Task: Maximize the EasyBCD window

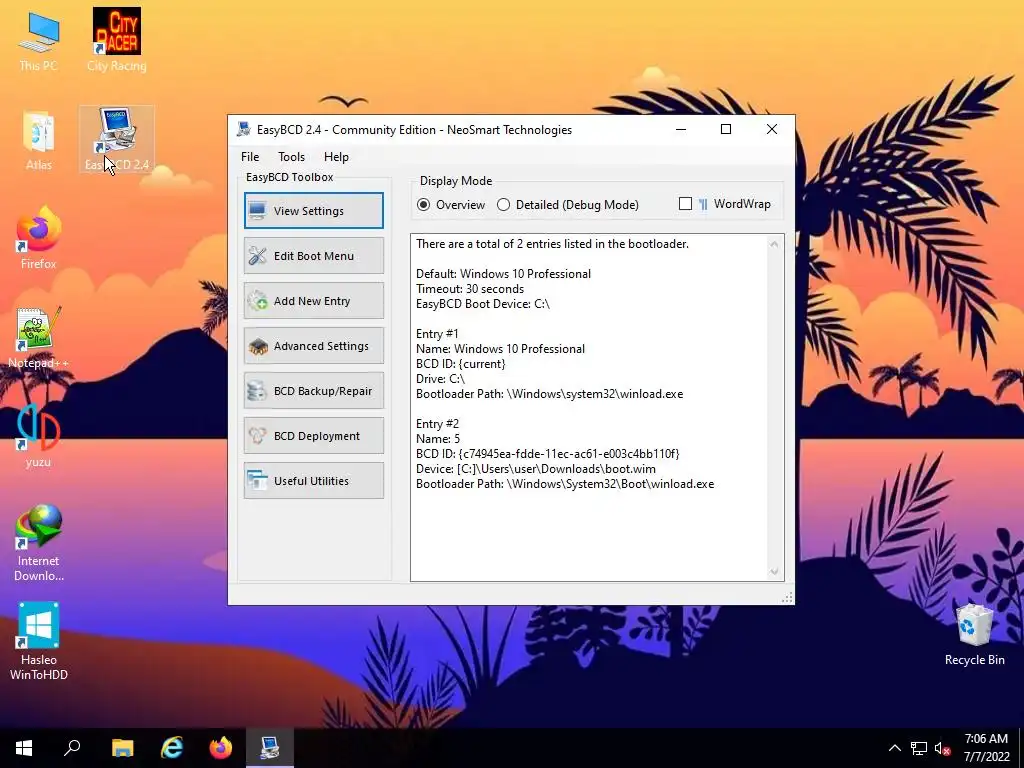Action: (x=726, y=129)
